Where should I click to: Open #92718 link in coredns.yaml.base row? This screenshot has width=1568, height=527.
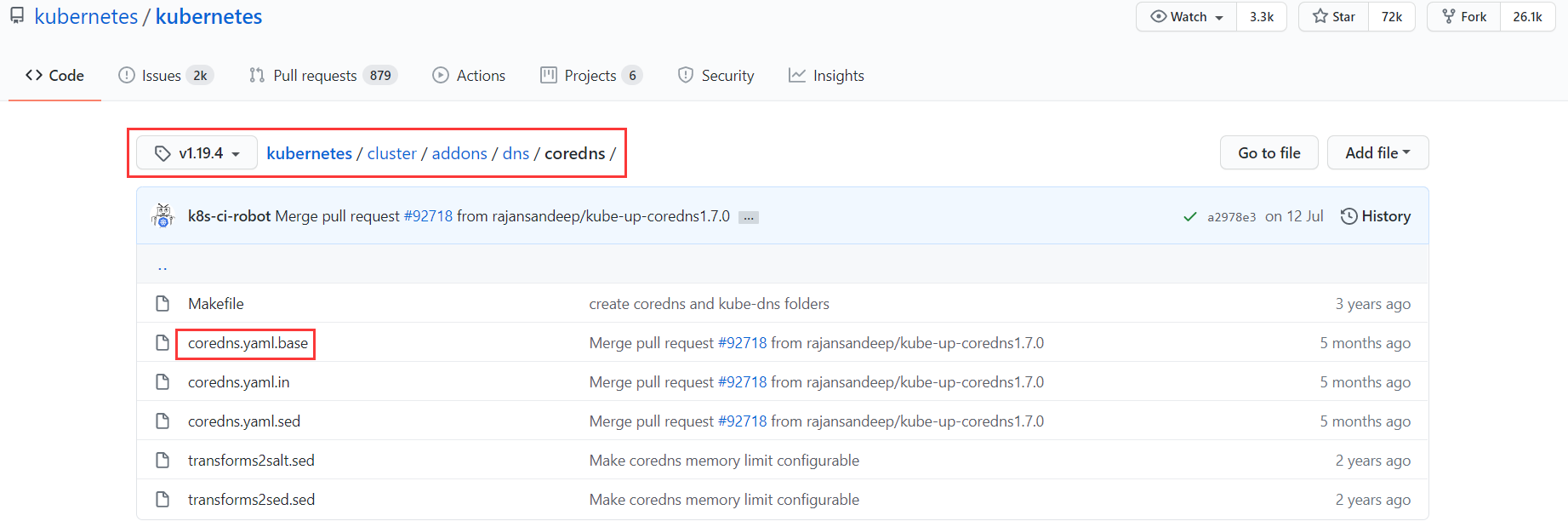point(742,343)
